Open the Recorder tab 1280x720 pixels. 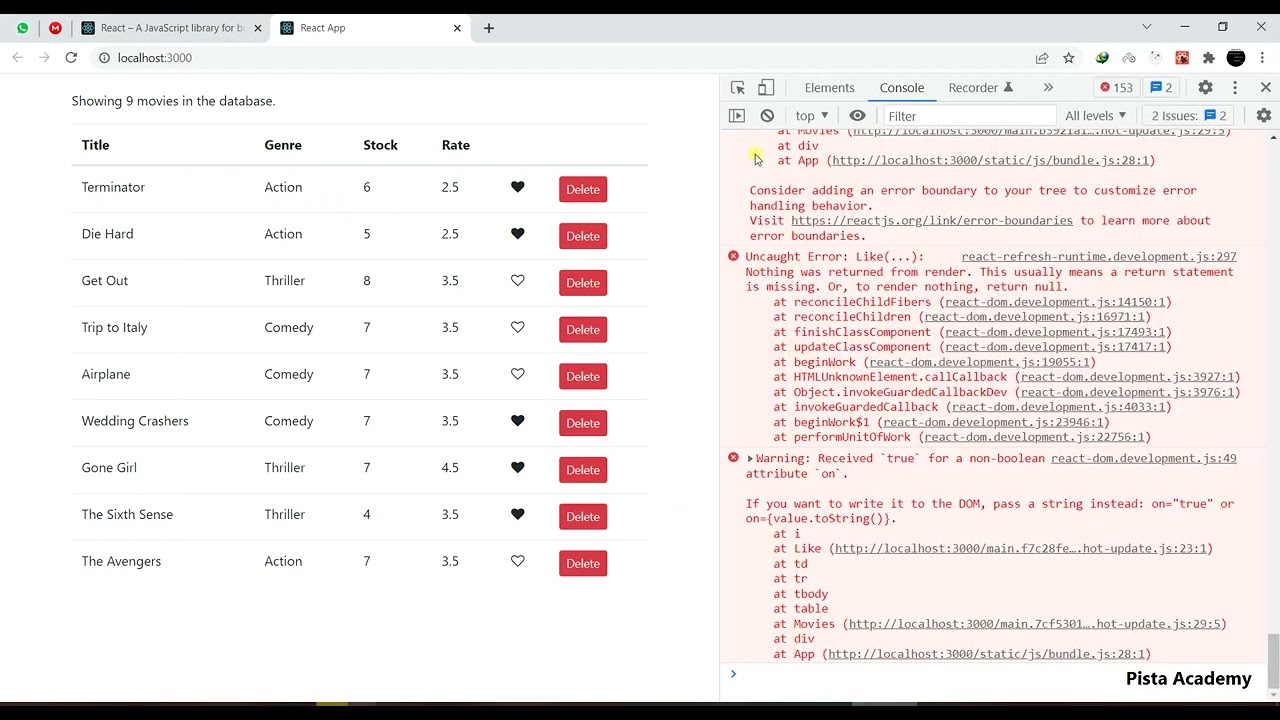(x=980, y=88)
